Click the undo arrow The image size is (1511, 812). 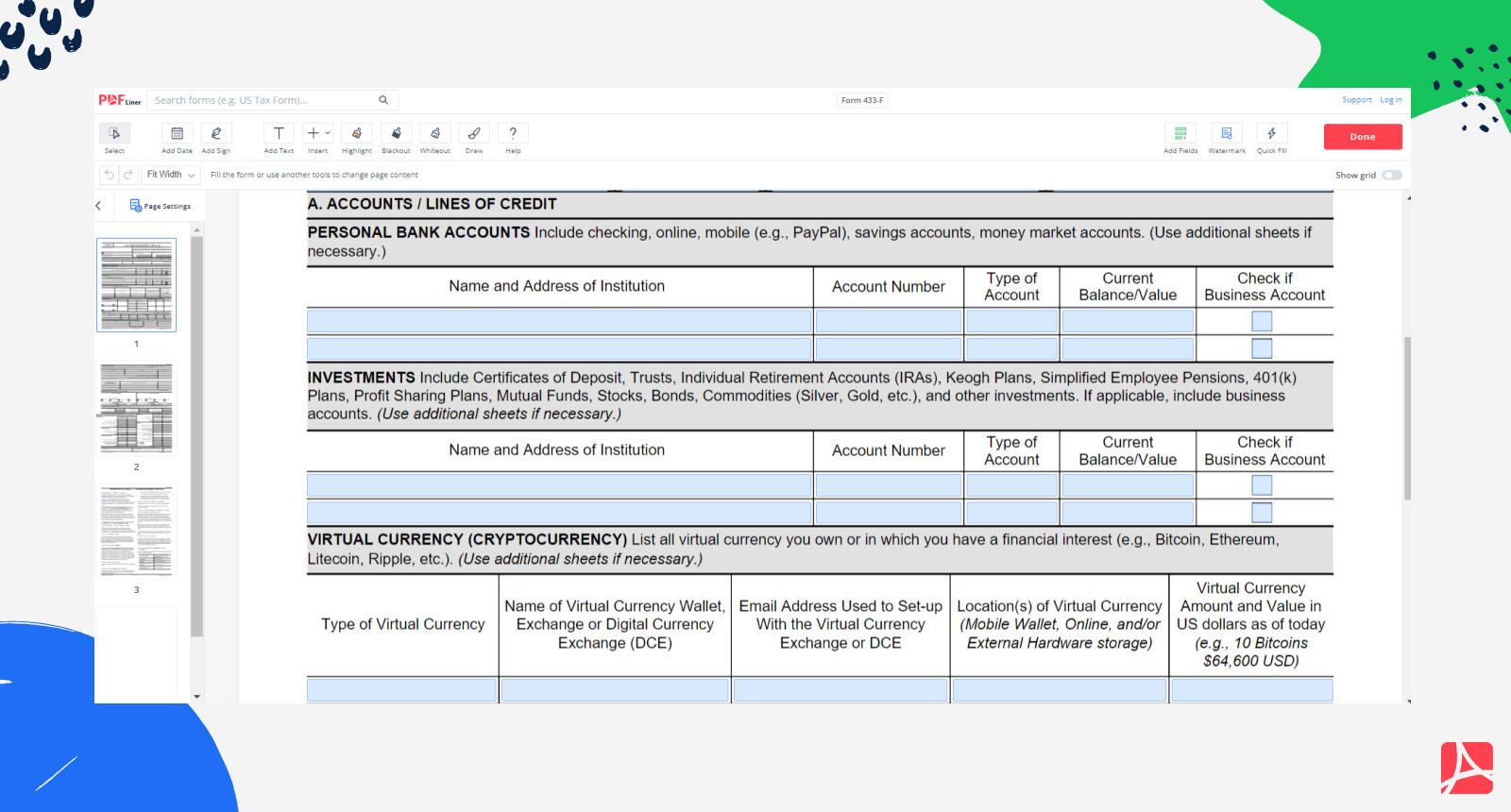pos(110,175)
